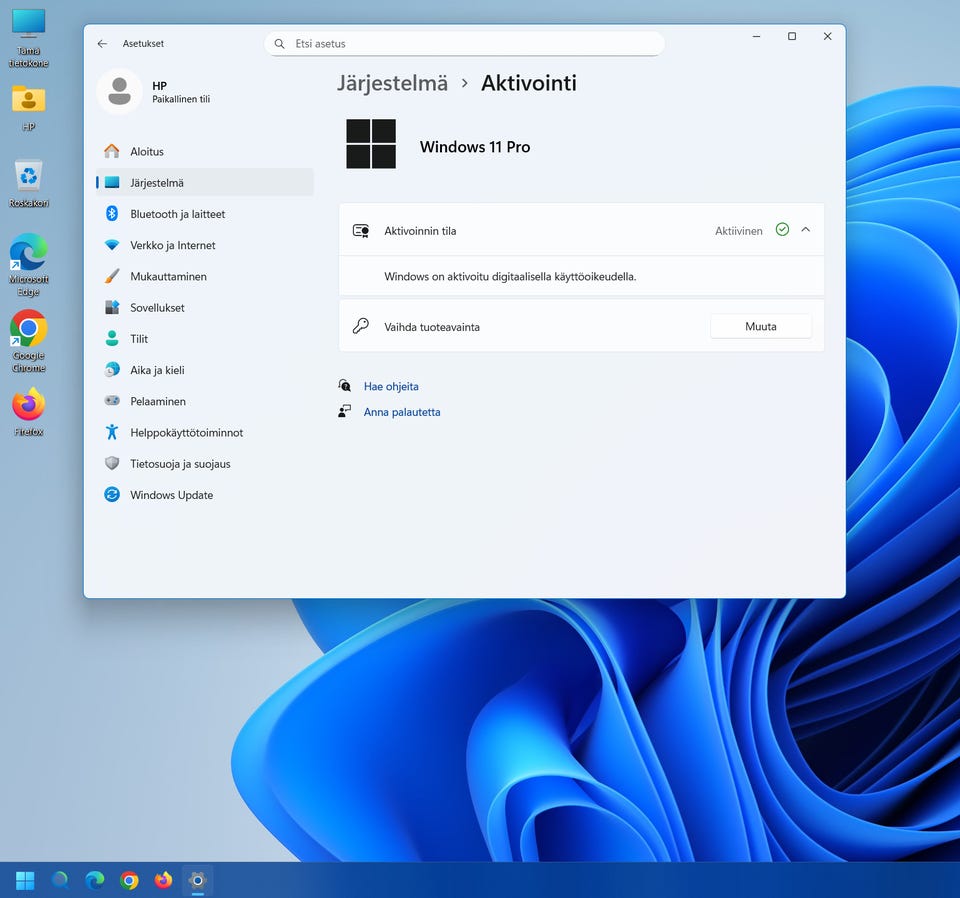
Task: Click the Muuta product key button
Action: pyautogui.click(x=760, y=326)
